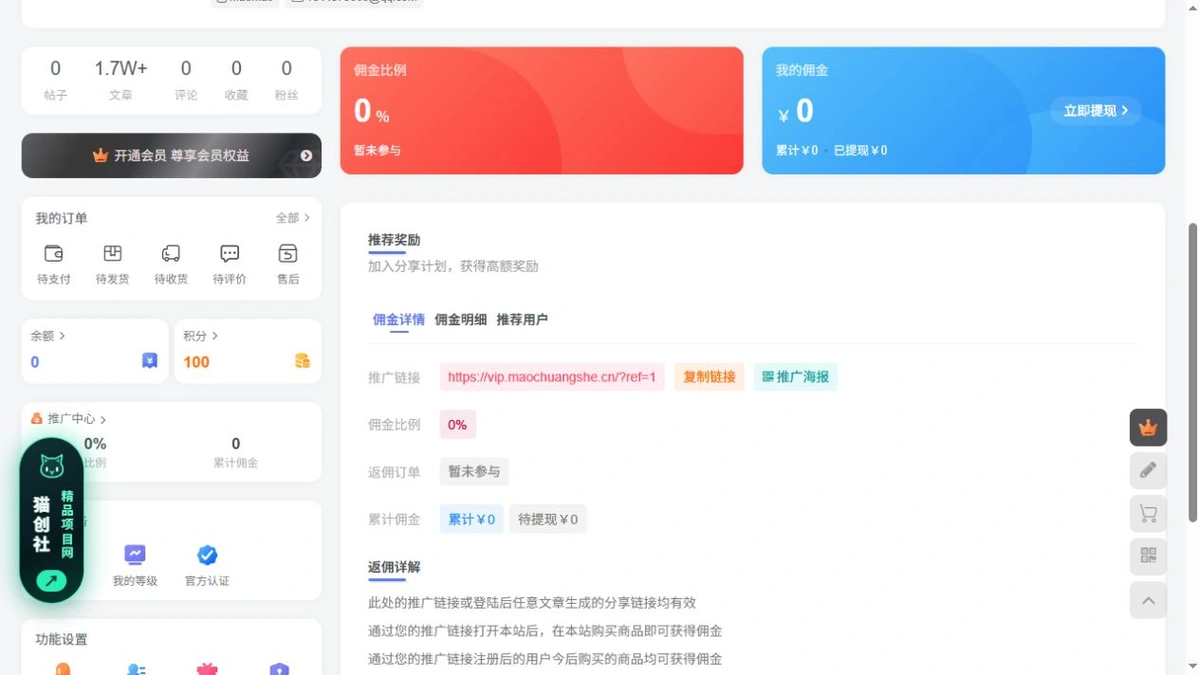Viewport: 1200px width, 675px height.
Task: Switch to 佣金详情 tab
Action: coord(398,320)
